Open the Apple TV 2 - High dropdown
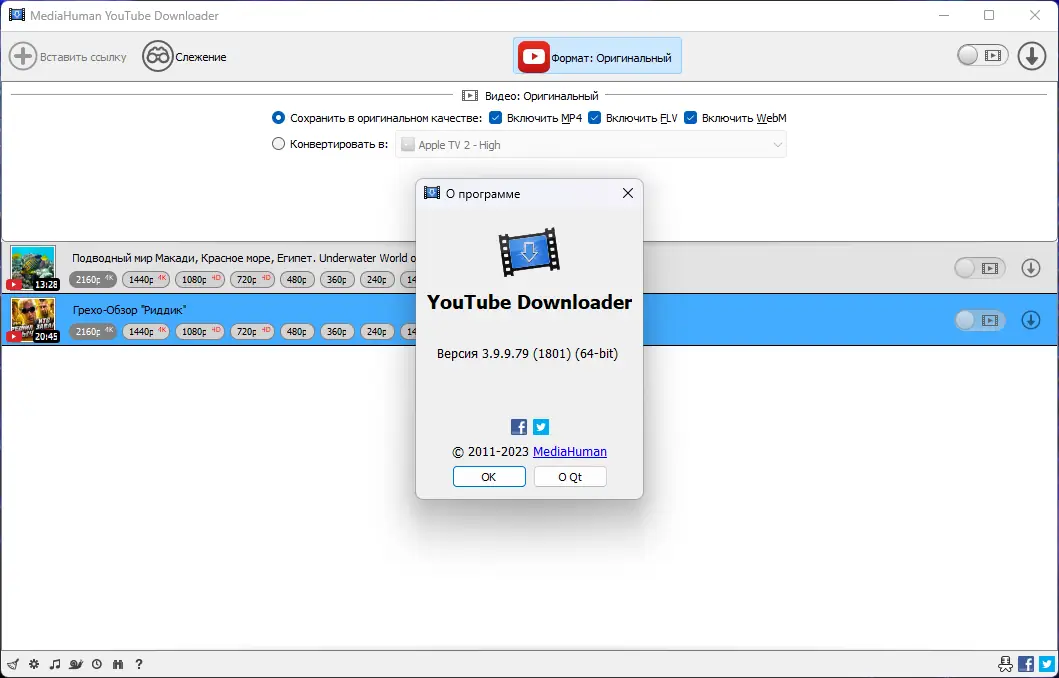This screenshot has width=1059, height=678. coord(591,143)
